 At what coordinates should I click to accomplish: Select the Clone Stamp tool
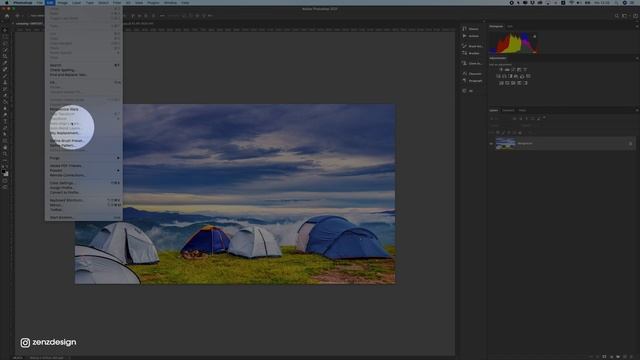point(5,82)
